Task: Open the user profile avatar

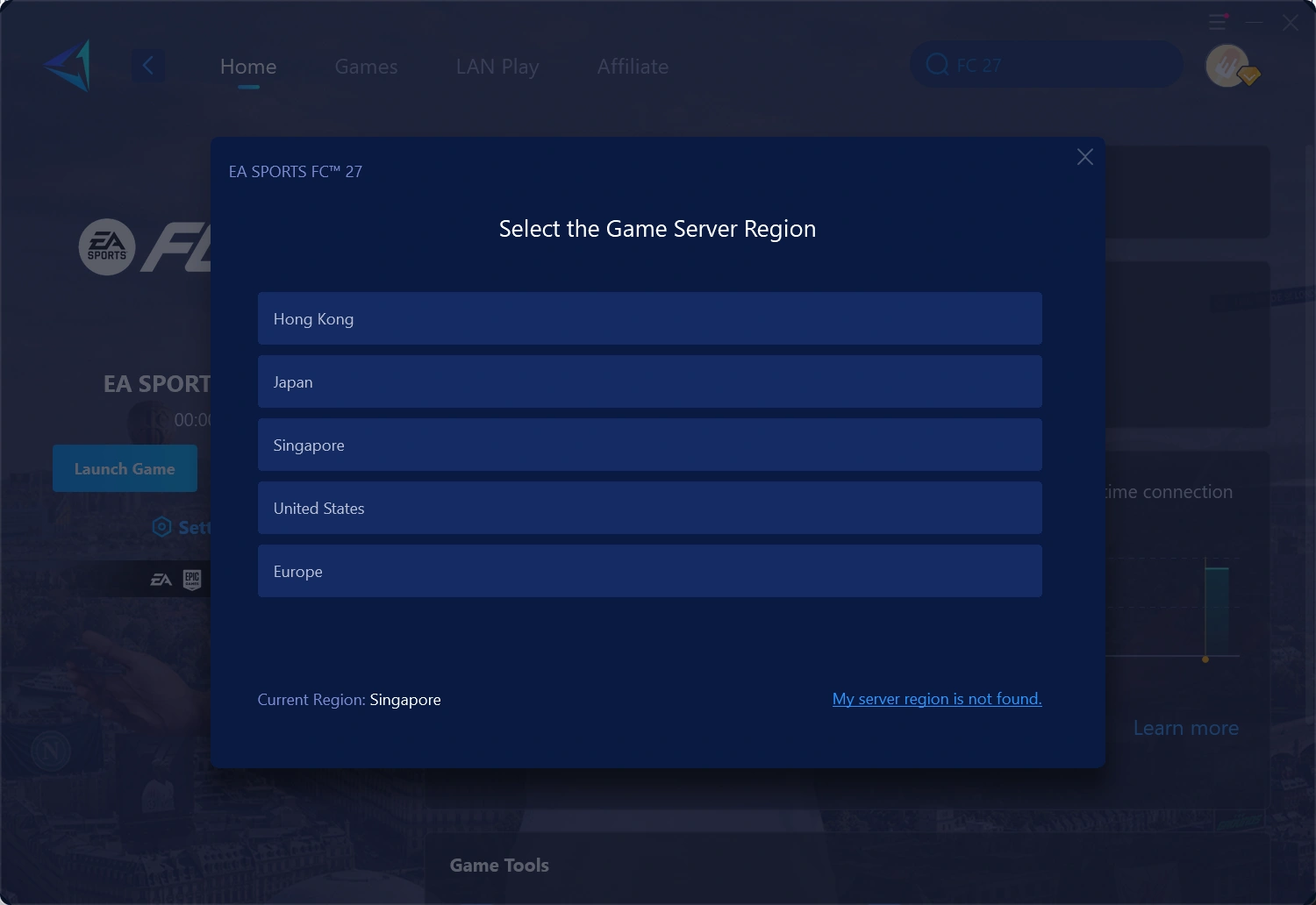Action: pyautogui.click(x=1228, y=66)
